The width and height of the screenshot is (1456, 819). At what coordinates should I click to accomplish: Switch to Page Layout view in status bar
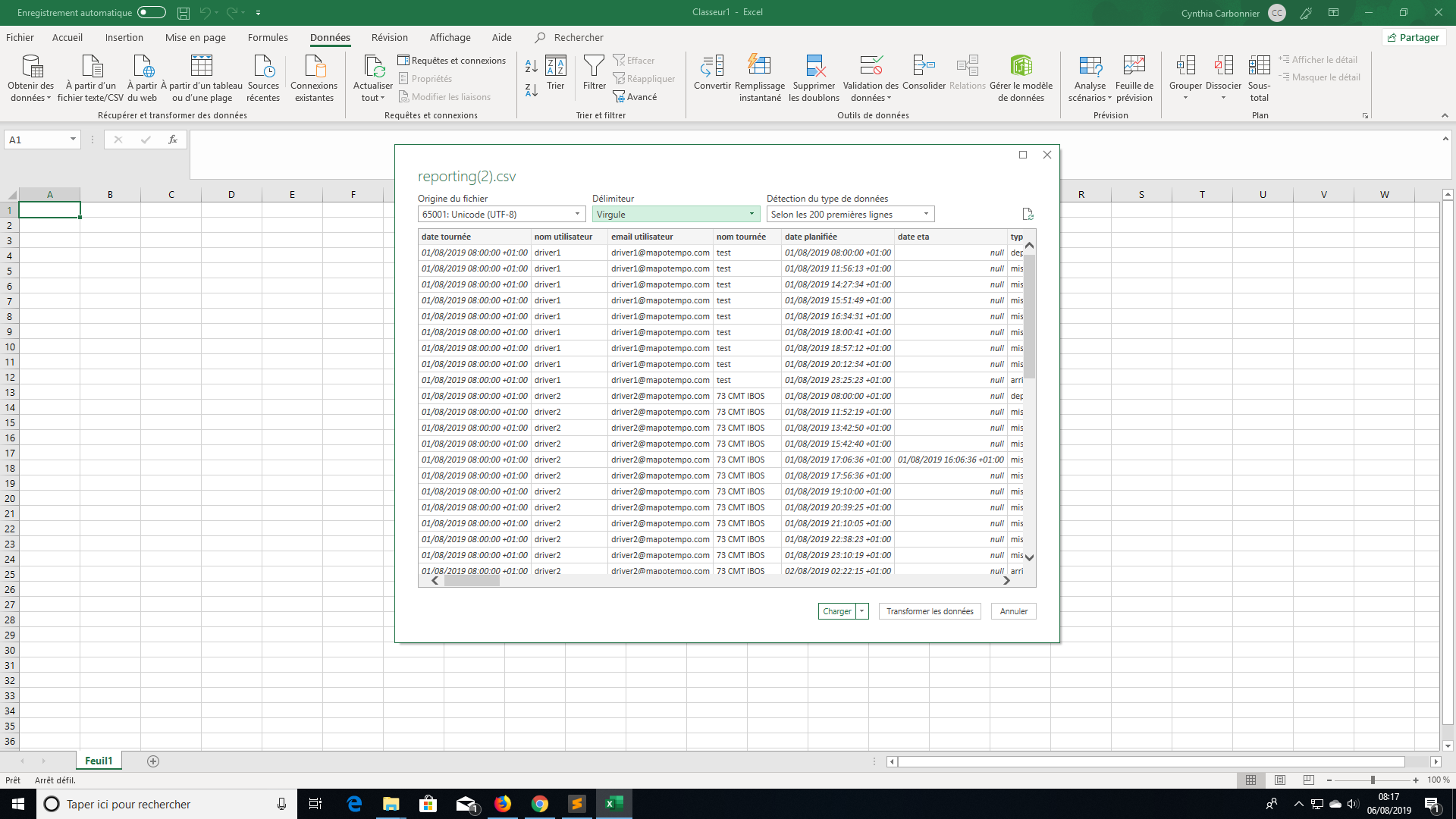pos(1280,780)
